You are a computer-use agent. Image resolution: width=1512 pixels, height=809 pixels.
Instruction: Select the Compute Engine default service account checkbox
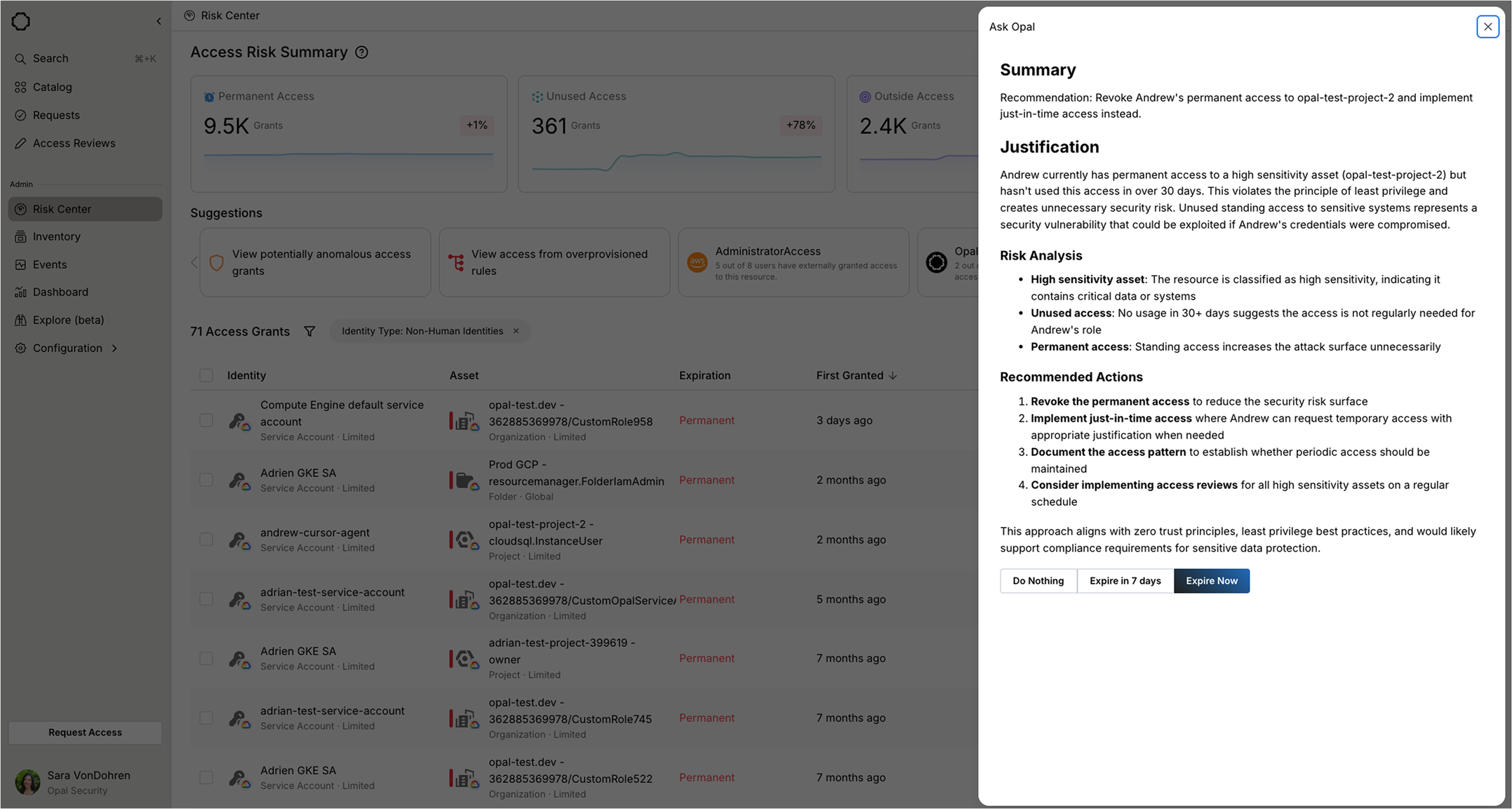point(206,420)
